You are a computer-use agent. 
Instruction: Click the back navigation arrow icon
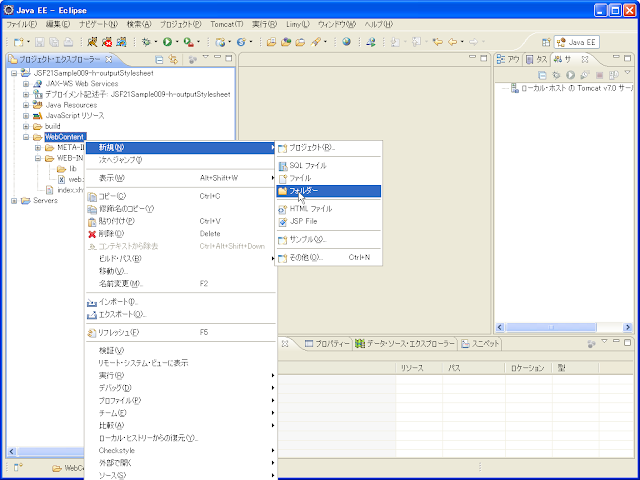coord(452,42)
